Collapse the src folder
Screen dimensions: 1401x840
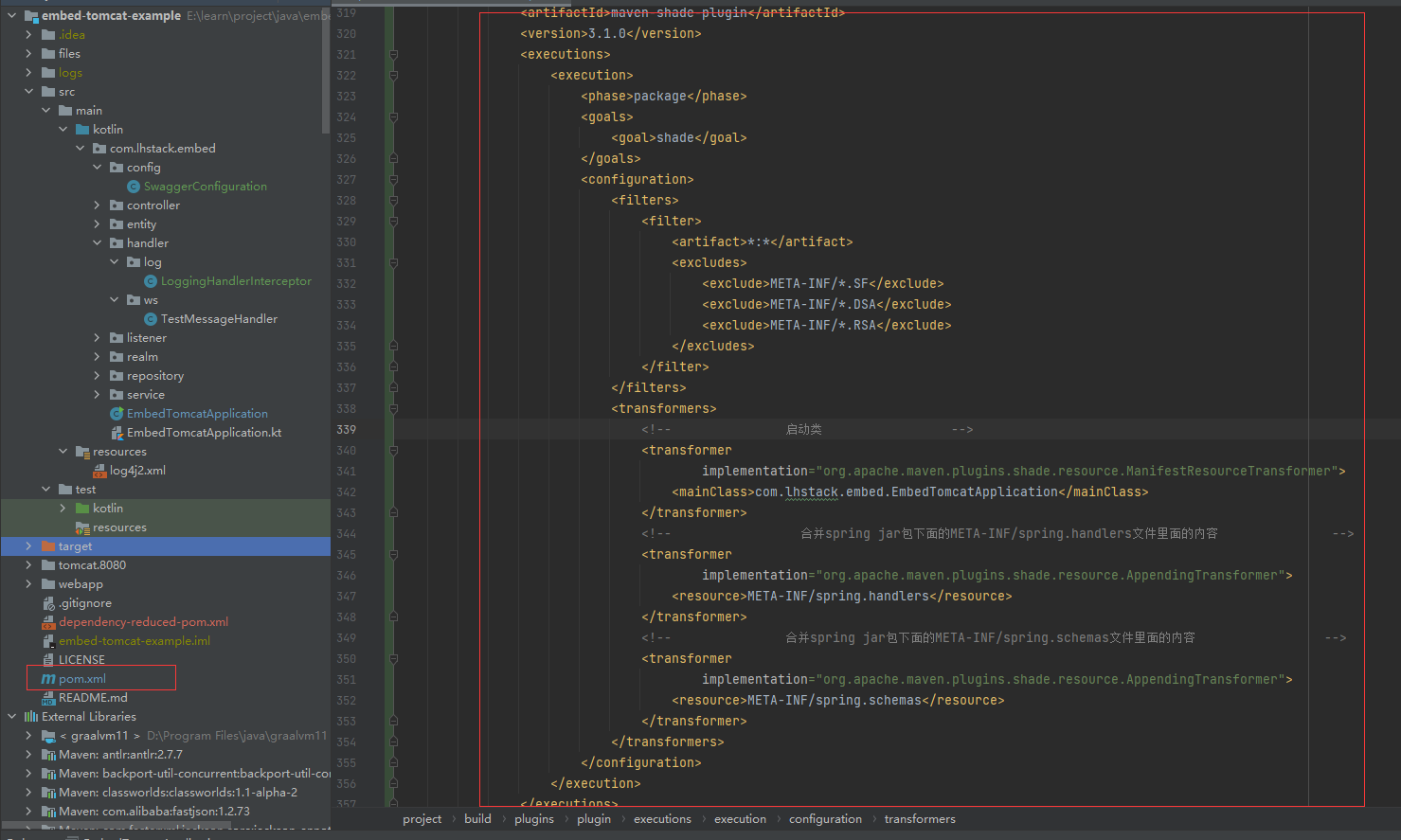click(x=28, y=92)
